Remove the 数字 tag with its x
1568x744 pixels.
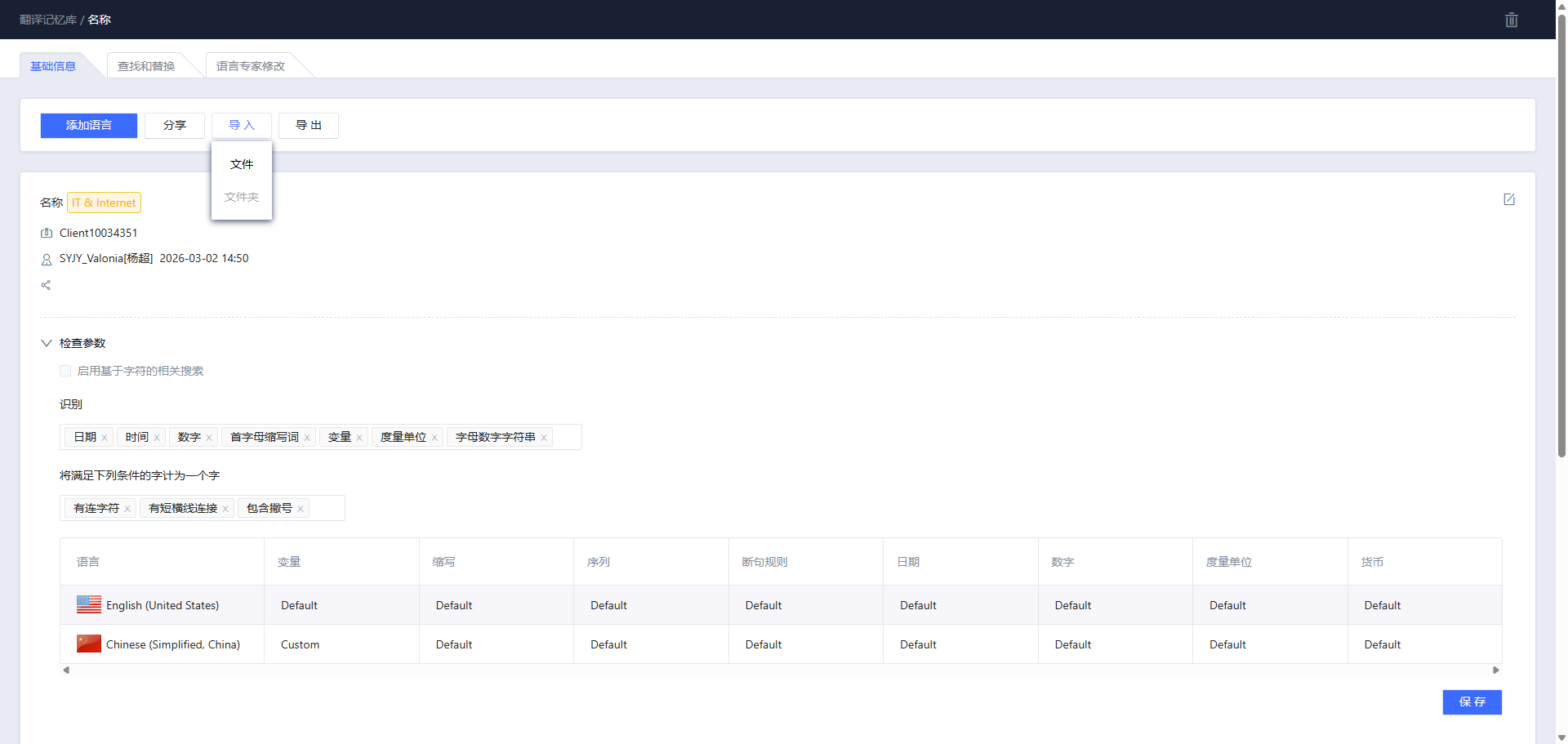pyautogui.click(x=209, y=438)
